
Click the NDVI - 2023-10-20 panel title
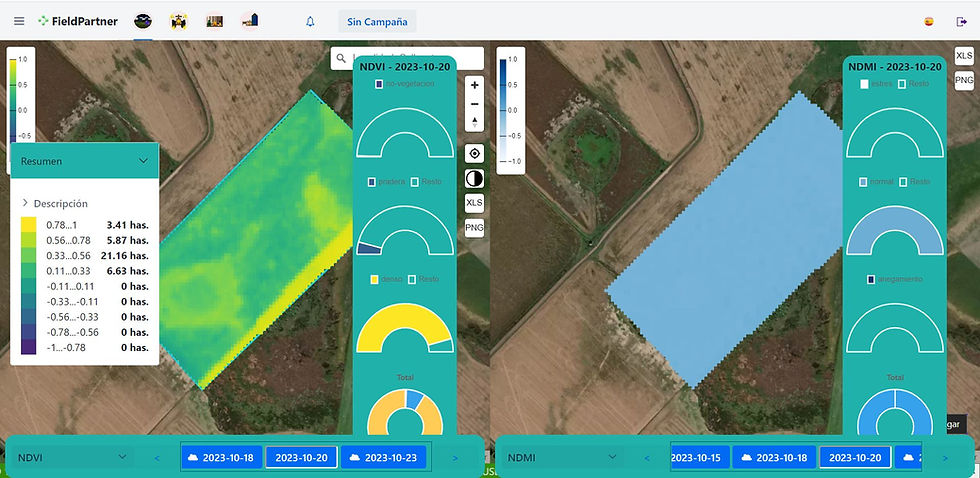(x=404, y=67)
